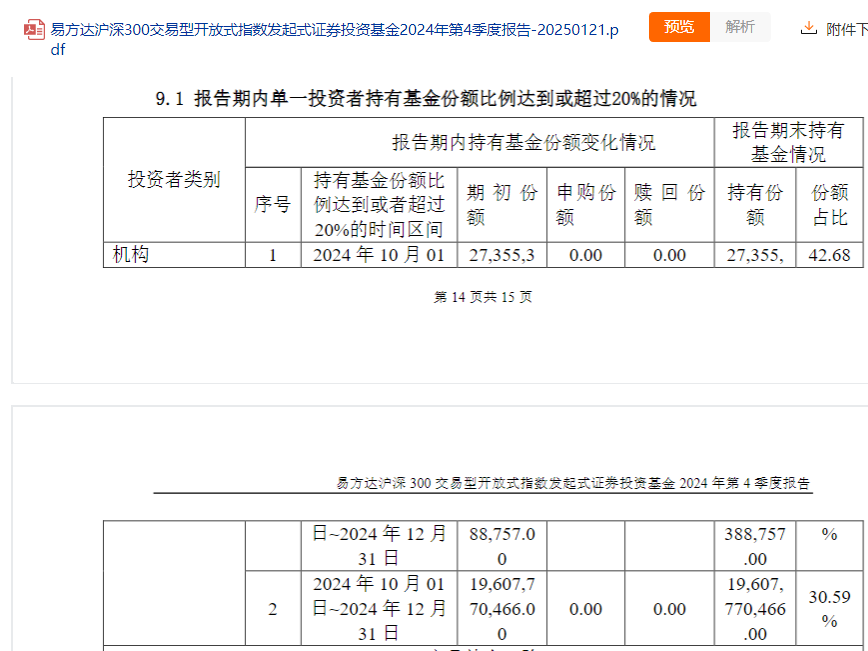The image size is (868, 651).
Task: Click the second page's header fund title
Action: pos(573,483)
